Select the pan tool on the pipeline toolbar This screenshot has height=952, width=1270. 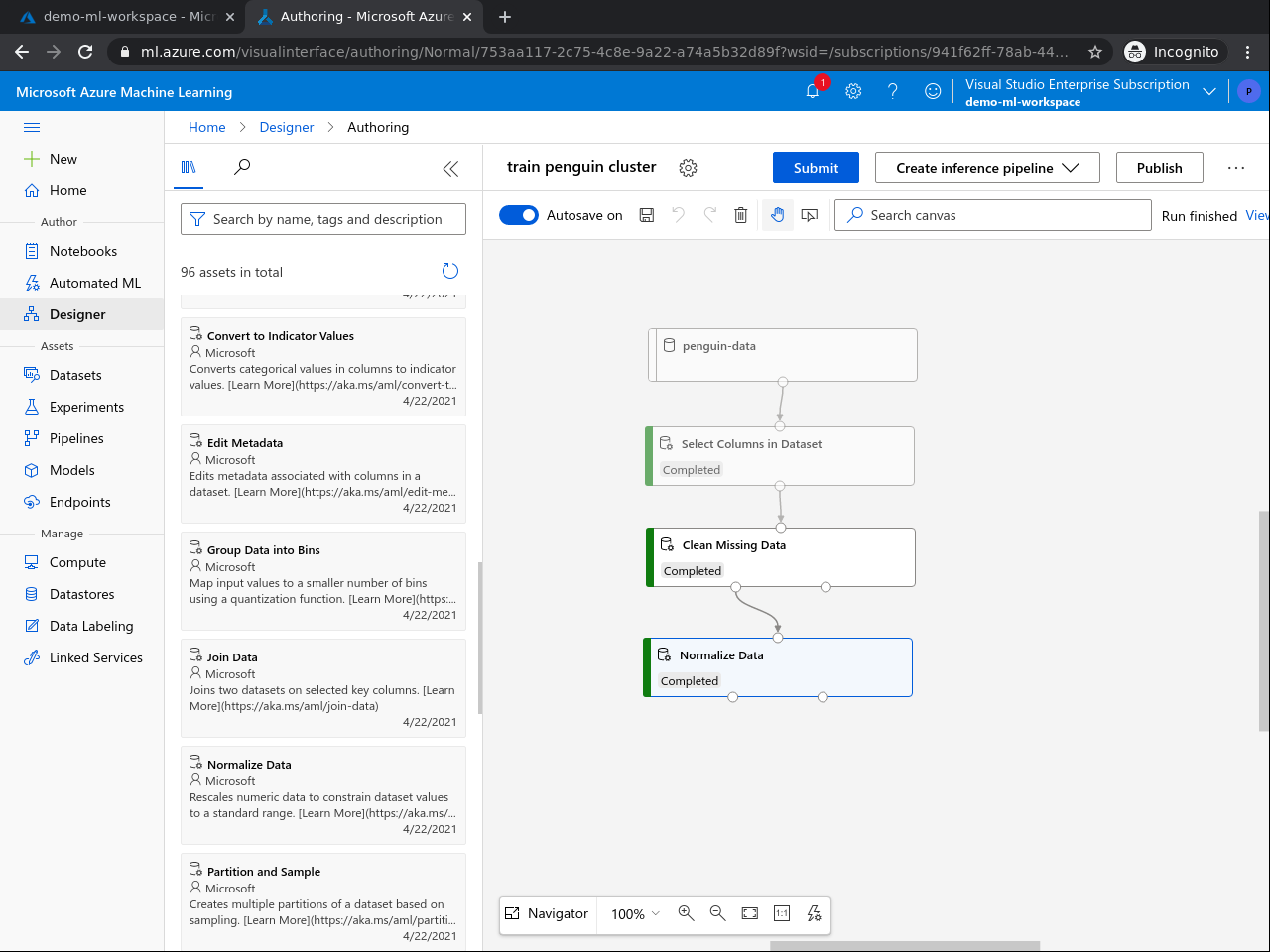pyautogui.click(x=777, y=215)
